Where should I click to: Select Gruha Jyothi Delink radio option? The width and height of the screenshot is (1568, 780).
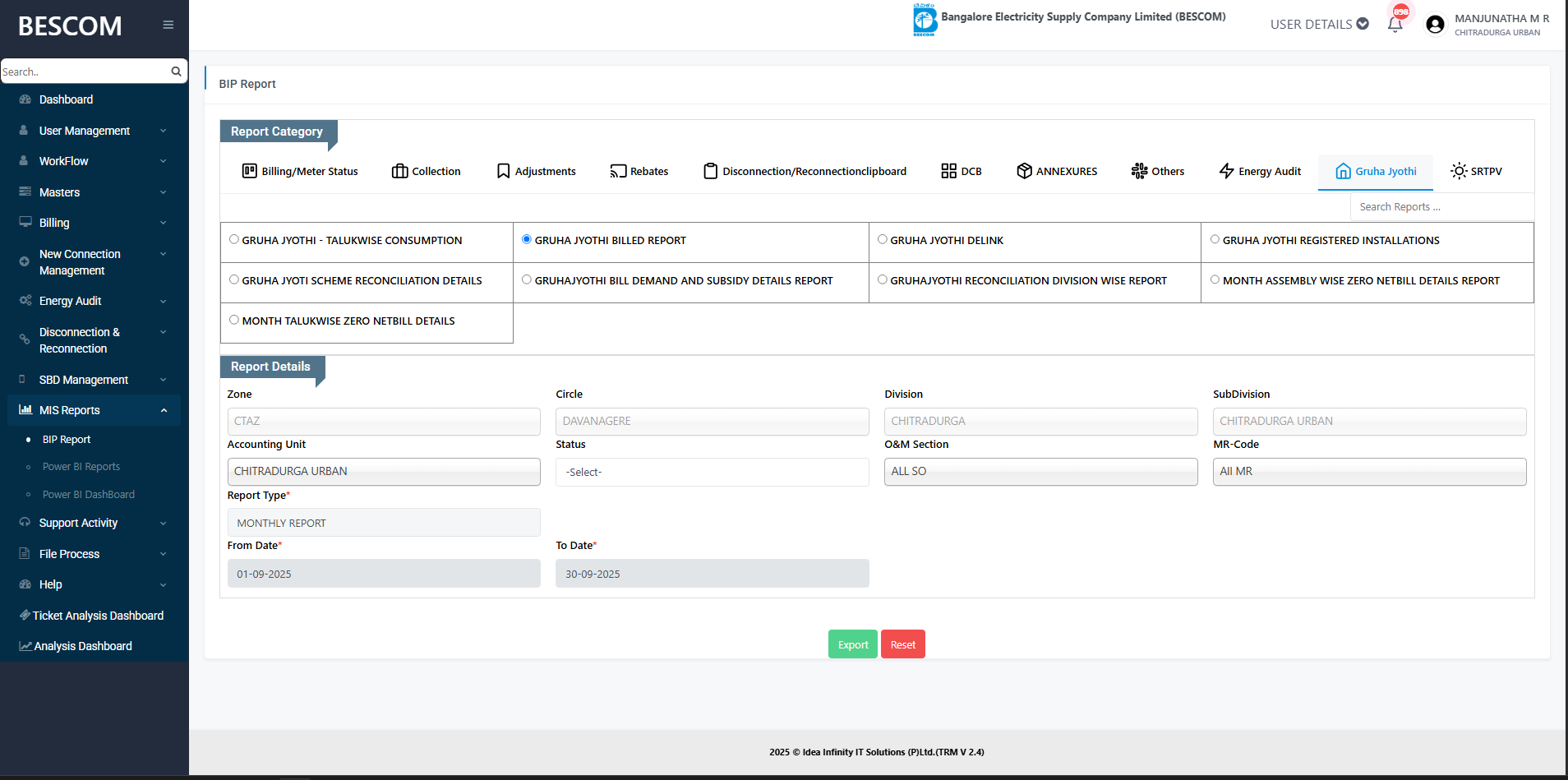[883, 240]
